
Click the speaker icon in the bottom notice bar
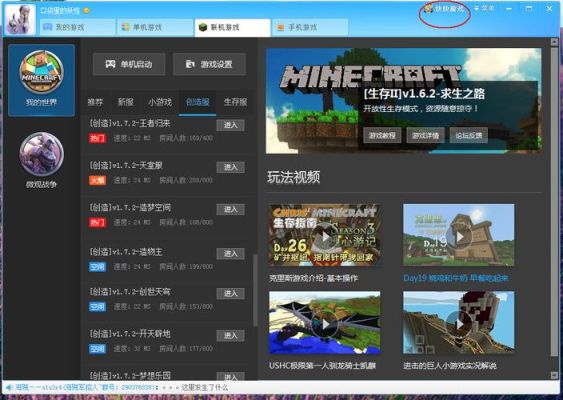(x=9, y=387)
